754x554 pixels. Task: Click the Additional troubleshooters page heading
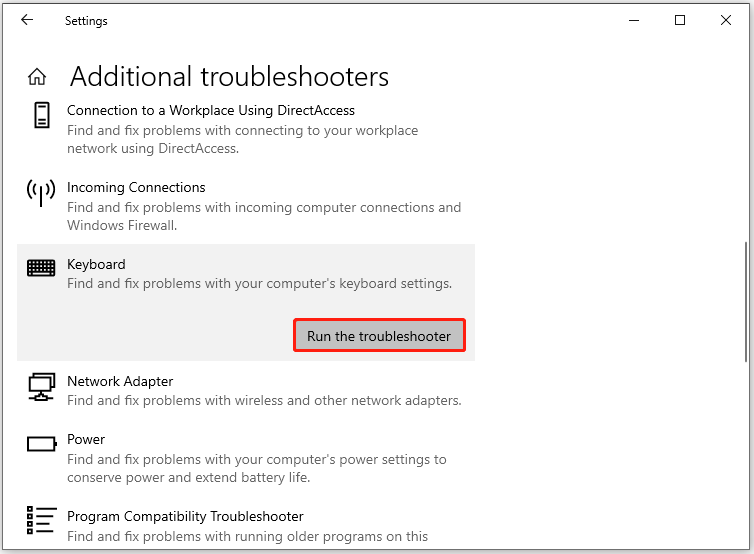229,77
